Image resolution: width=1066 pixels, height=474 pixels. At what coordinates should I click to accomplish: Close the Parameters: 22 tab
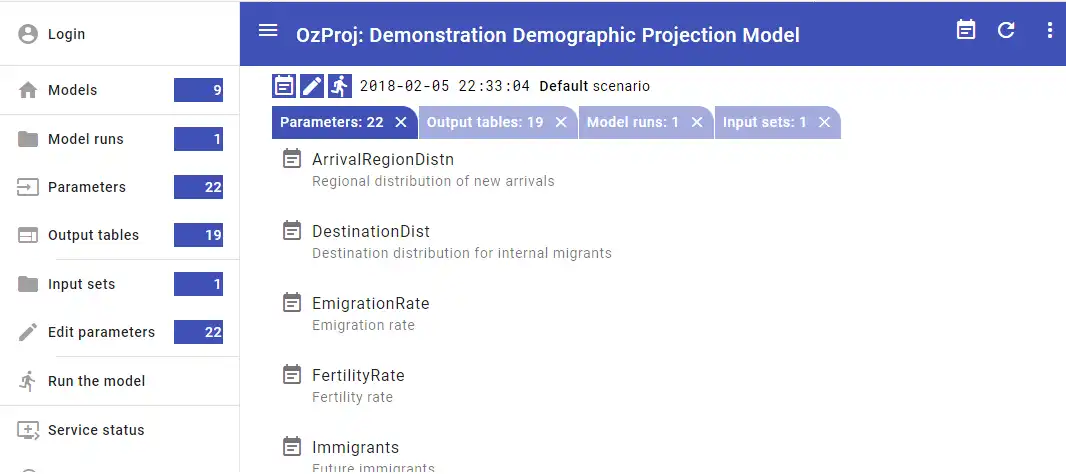[x=401, y=122]
